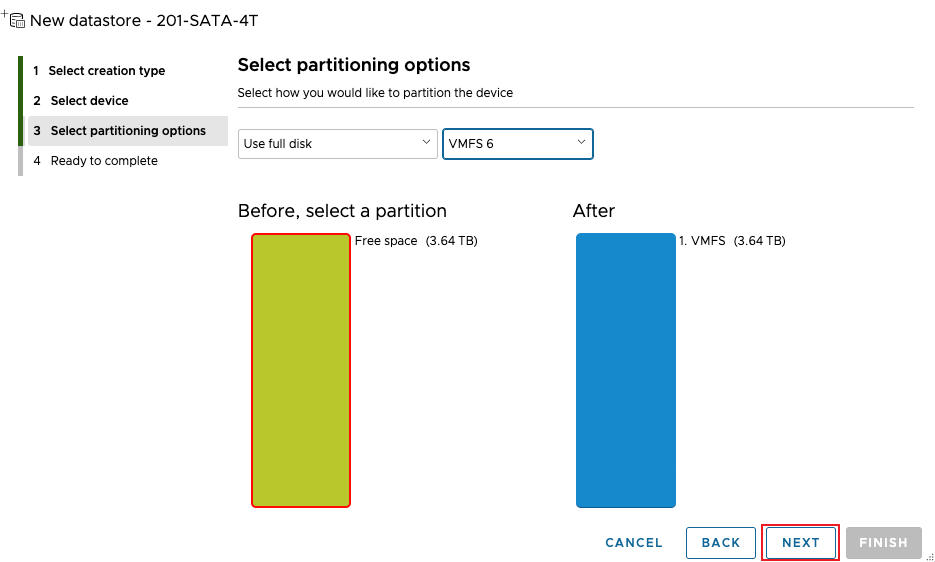The width and height of the screenshot is (935, 562).
Task: Select step 3 Select partitioning options
Action: point(128,131)
